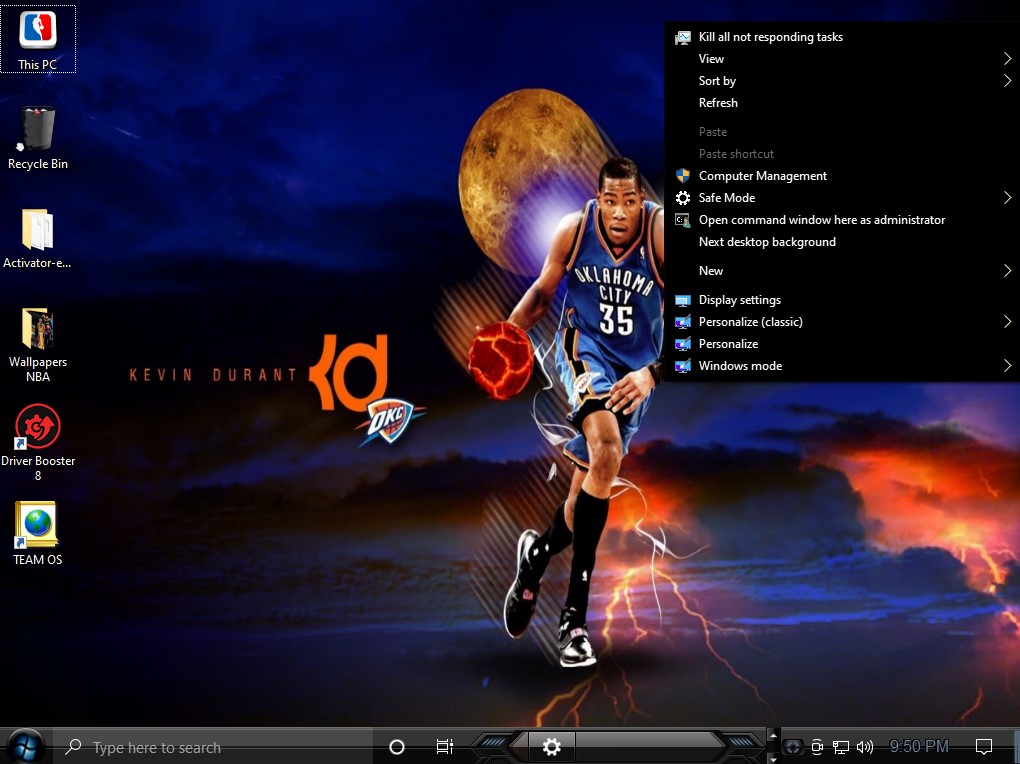
Task: Expand the Windows mode submenu arrow
Action: 1007,366
